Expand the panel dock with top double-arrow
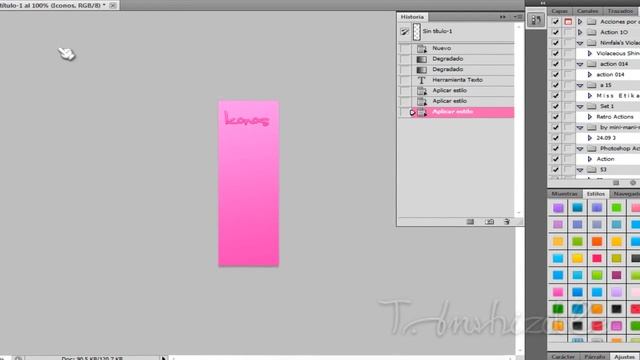Viewport: 640px width, 360px height. pos(542,3)
